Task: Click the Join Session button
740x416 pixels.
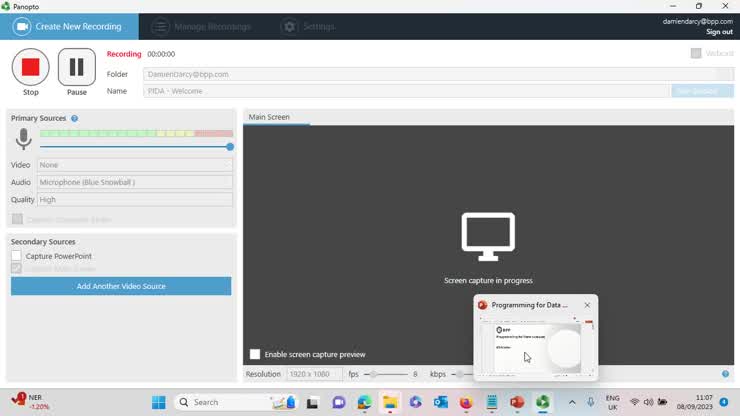Action: pyautogui.click(x=702, y=91)
